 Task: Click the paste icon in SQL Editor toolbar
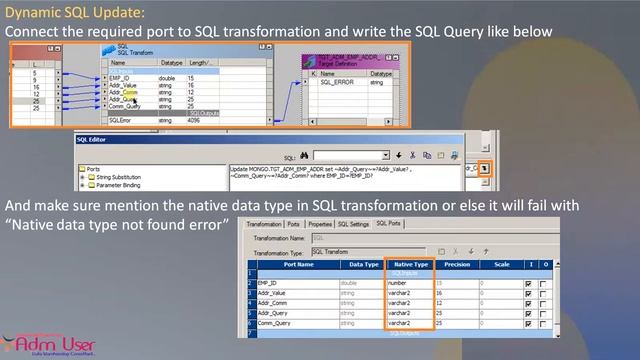tap(441, 156)
